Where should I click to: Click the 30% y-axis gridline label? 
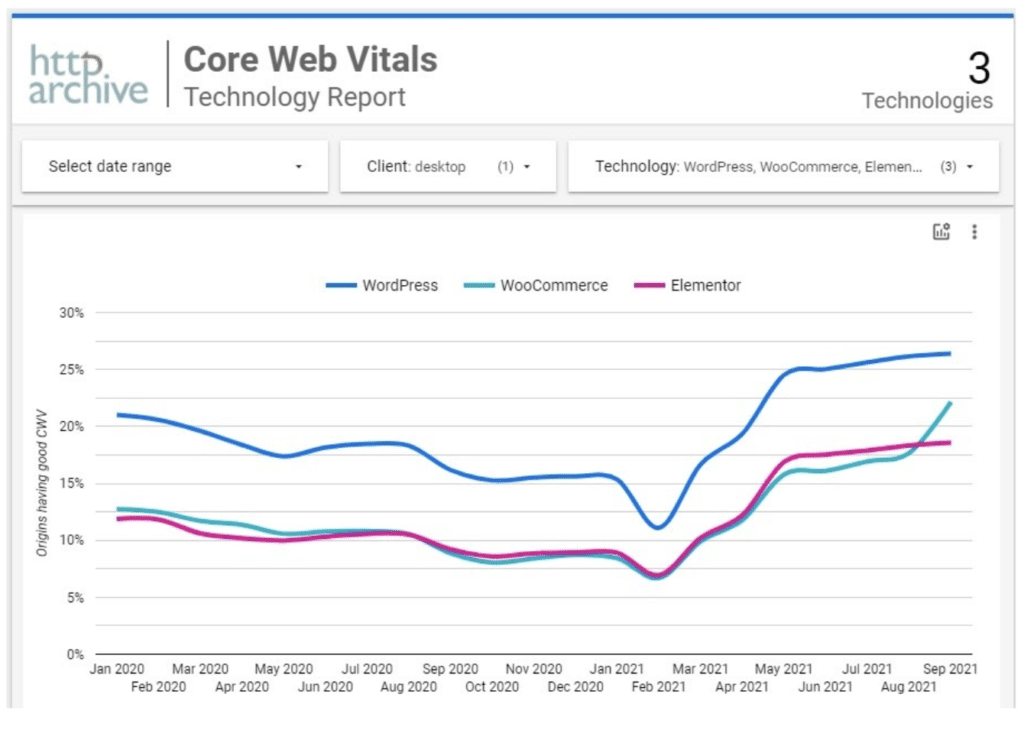pyautogui.click(x=75, y=313)
